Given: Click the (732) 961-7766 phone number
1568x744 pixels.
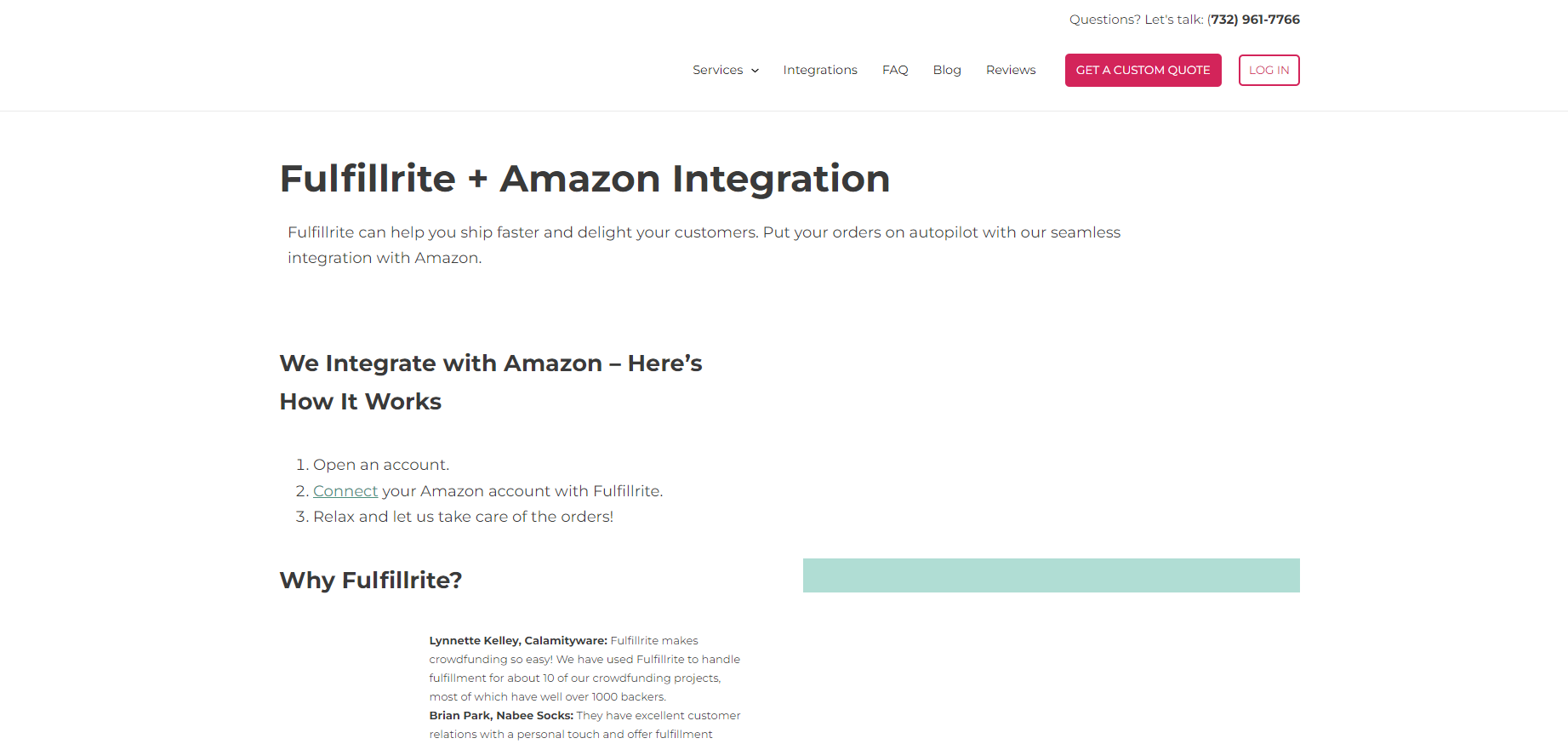Looking at the screenshot, I should click(x=1253, y=20).
